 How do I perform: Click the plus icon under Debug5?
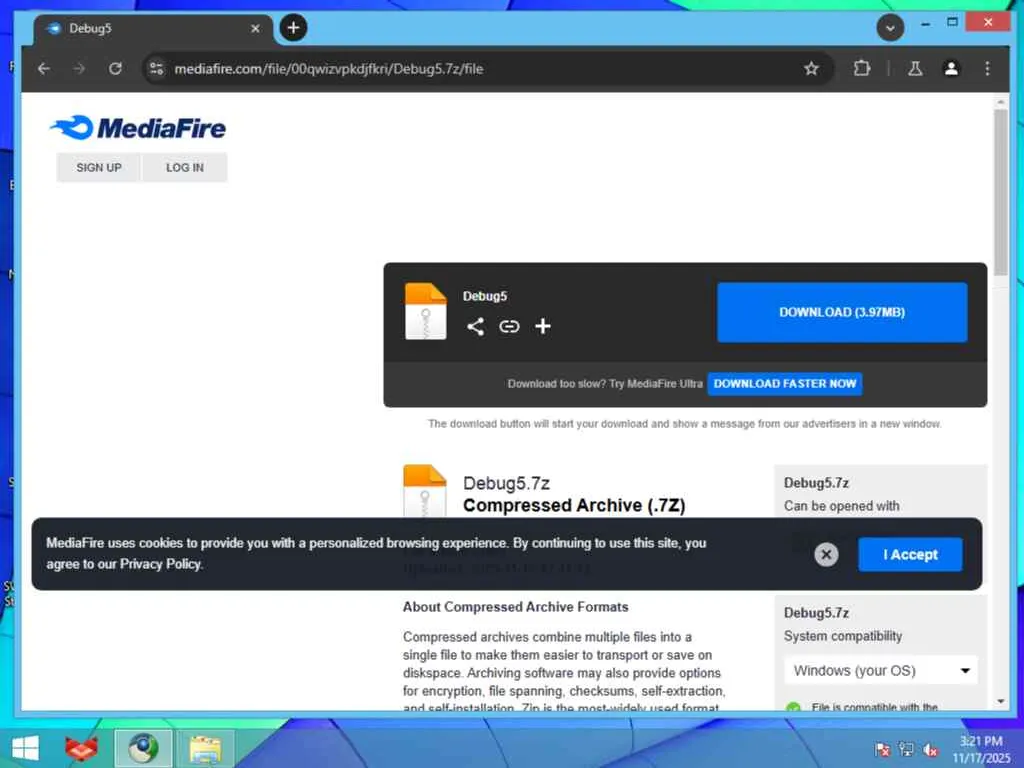pos(543,327)
